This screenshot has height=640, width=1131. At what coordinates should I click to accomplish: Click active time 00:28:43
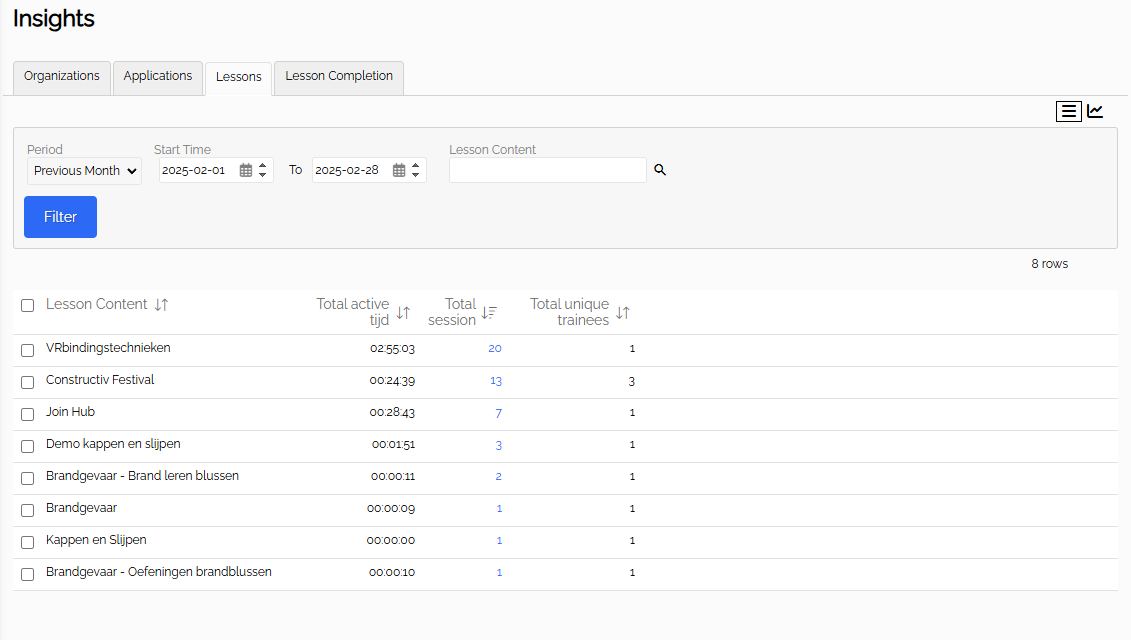(392, 413)
